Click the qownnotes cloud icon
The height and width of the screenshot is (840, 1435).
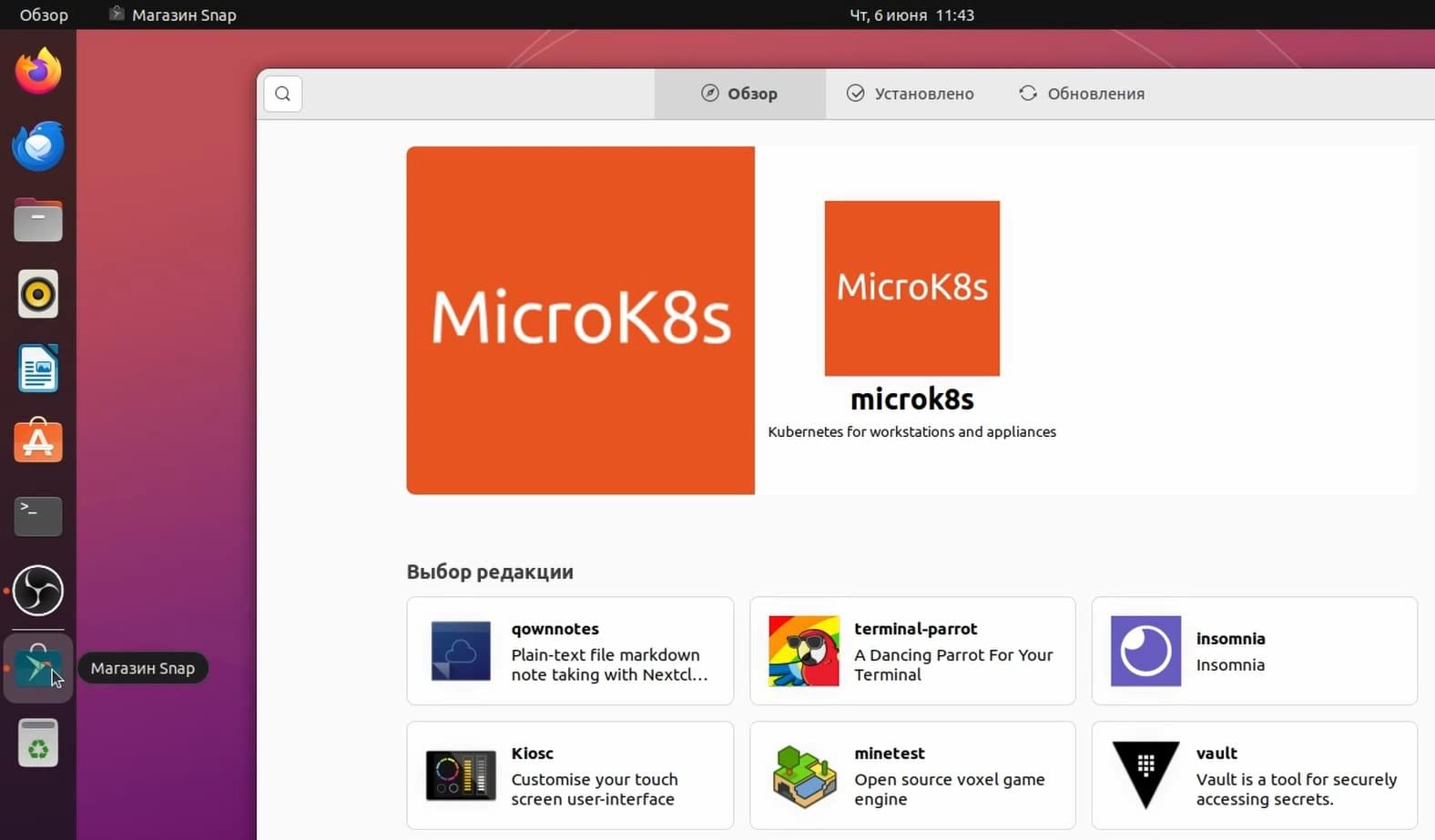(461, 651)
